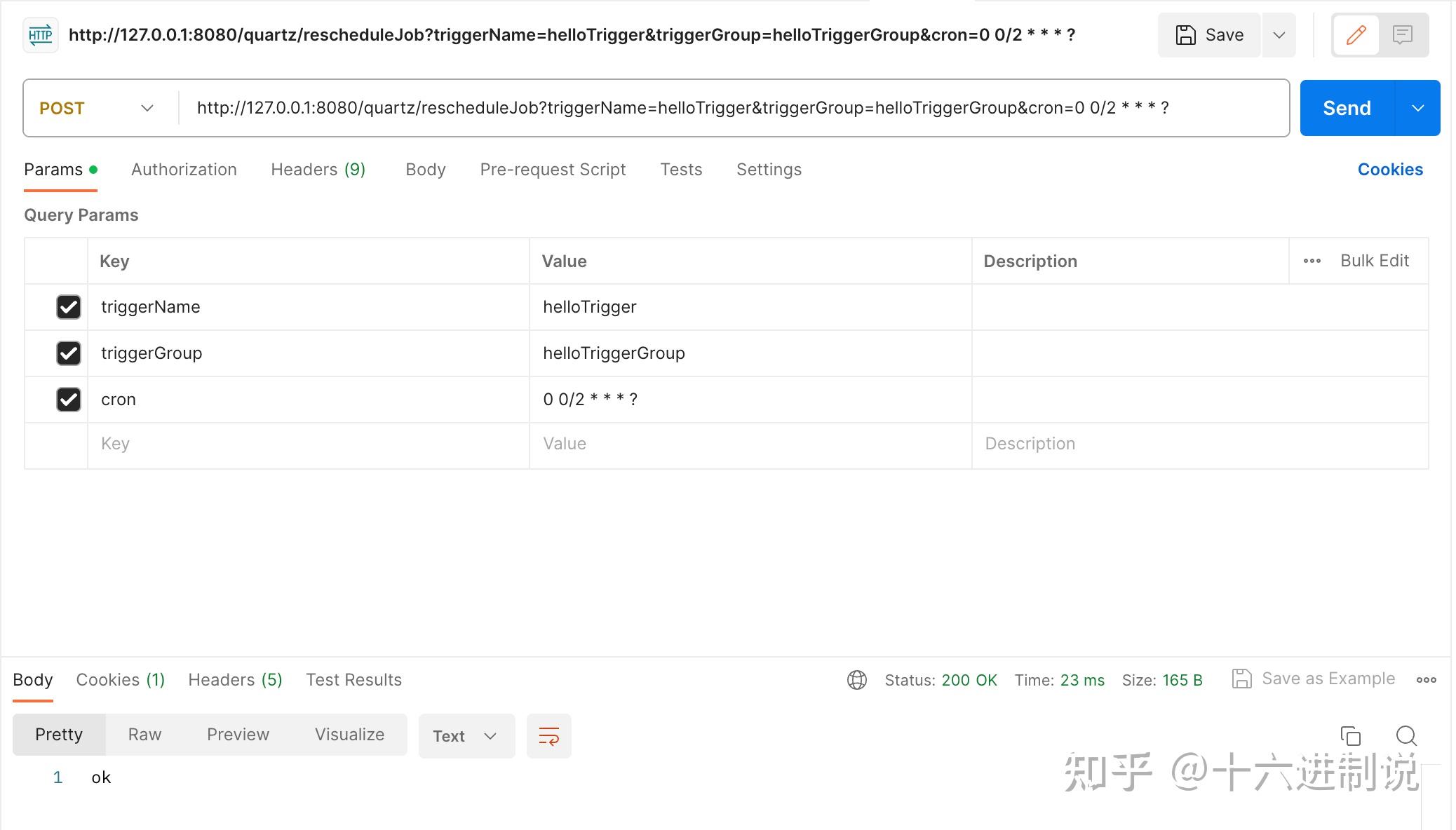Switch to the Authorization tab
Viewport: 1456px width, 830px height.
pos(183,169)
